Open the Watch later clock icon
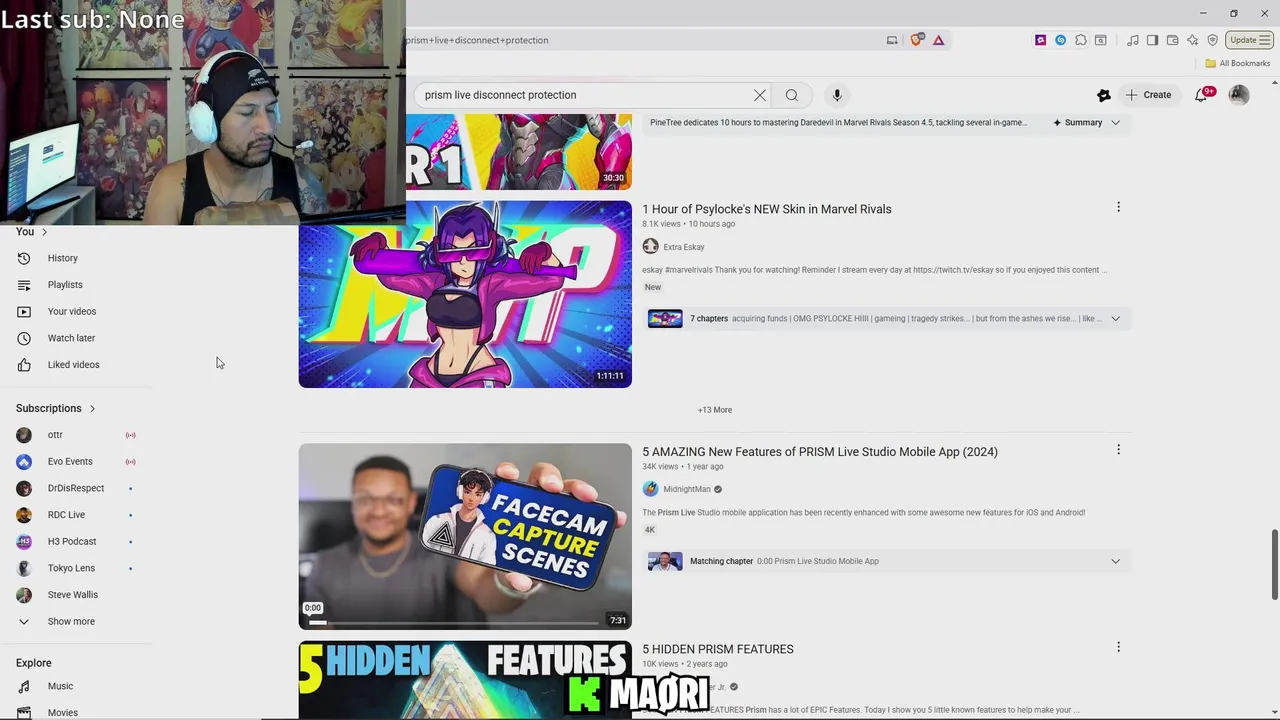The image size is (1280, 720). pyautogui.click(x=24, y=338)
